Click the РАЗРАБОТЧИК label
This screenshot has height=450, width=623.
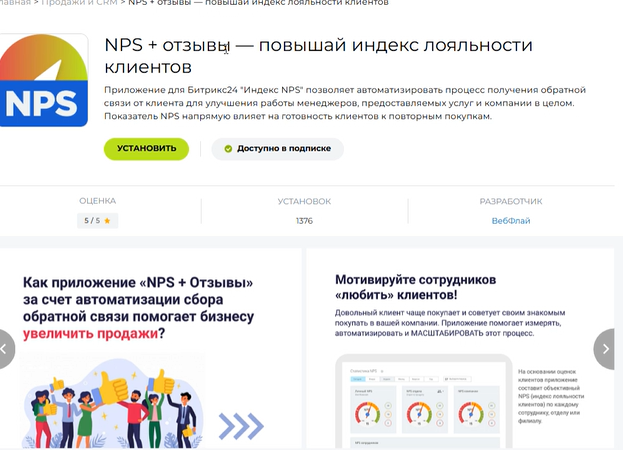click(511, 201)
